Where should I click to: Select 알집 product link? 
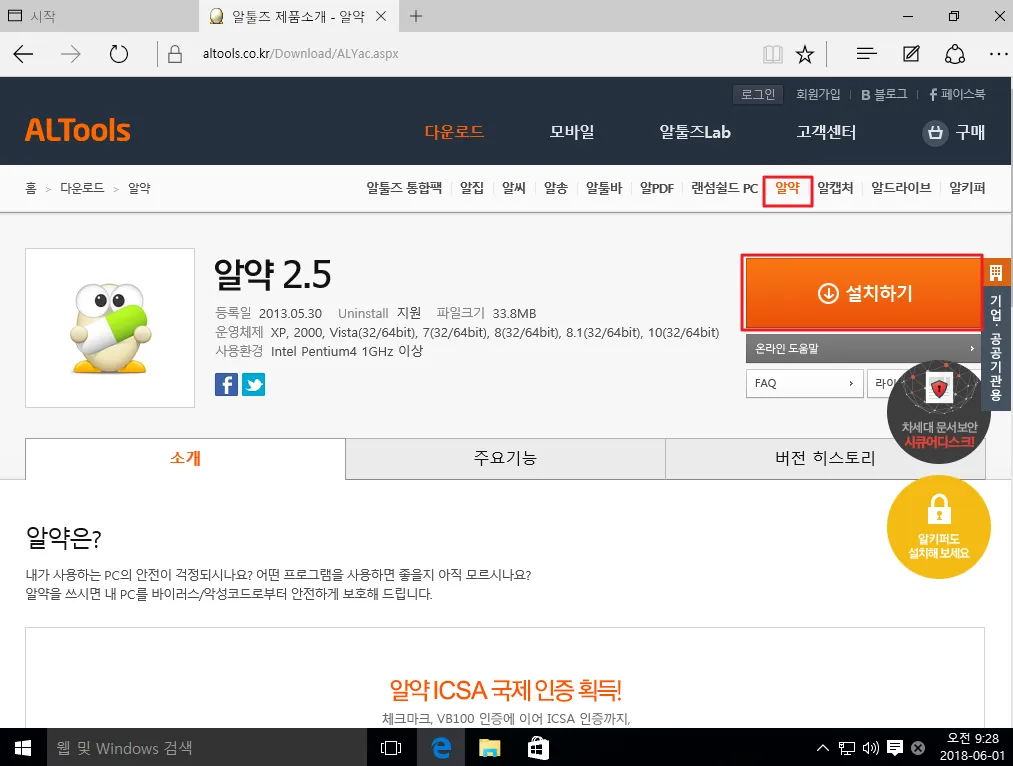[472, 188]
